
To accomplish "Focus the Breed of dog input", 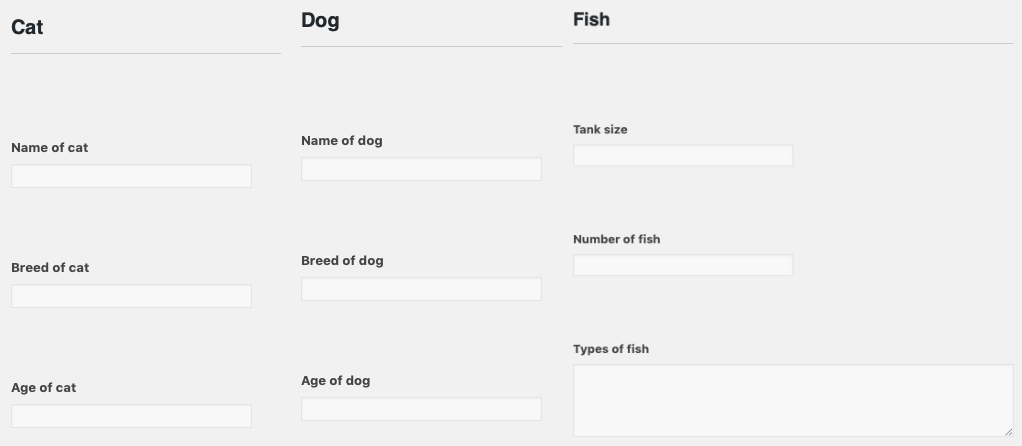I will click(421, 289).
